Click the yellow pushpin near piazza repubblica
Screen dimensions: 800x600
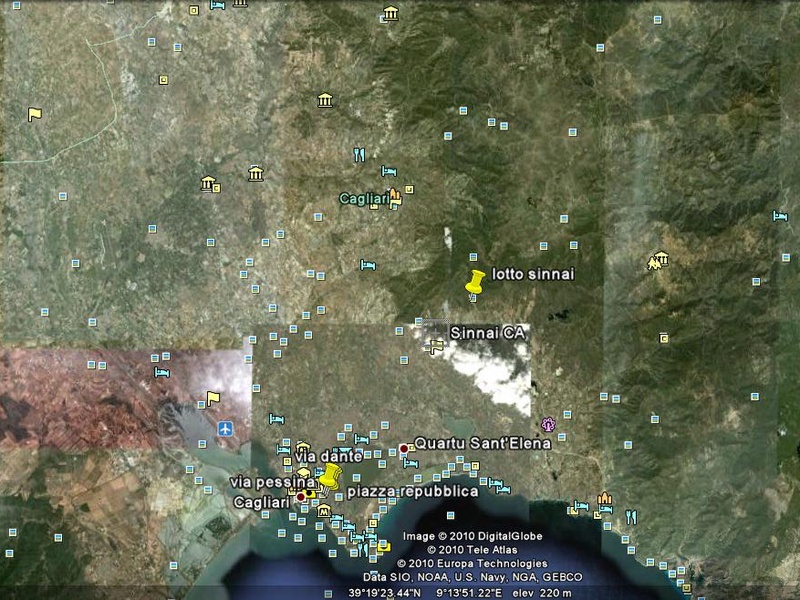[330, 476]
